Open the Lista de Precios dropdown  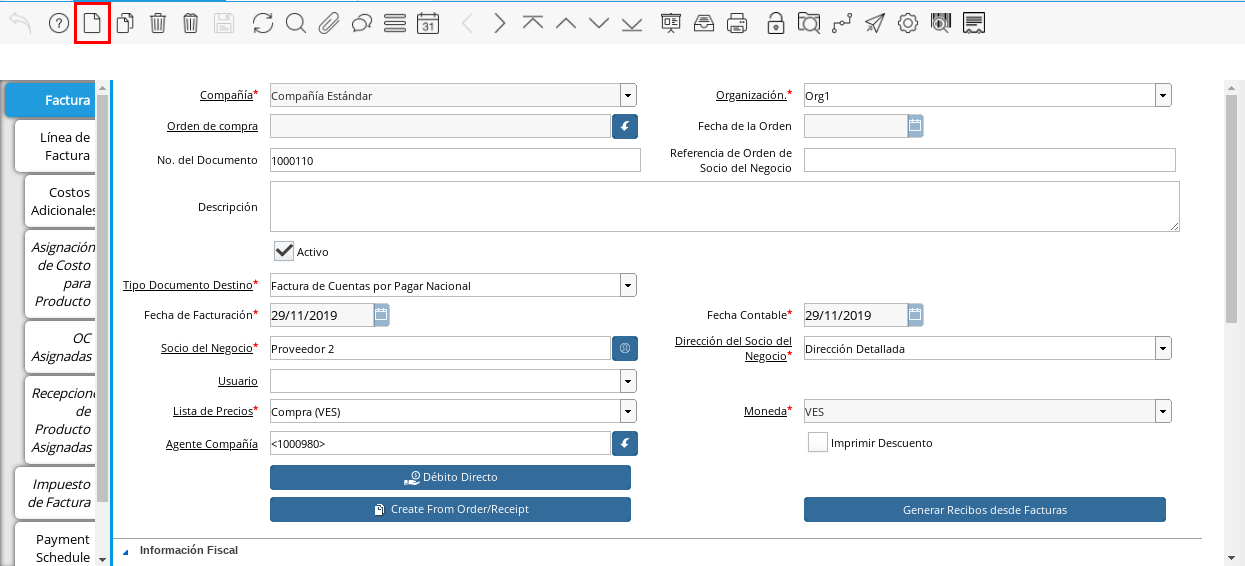628,411
